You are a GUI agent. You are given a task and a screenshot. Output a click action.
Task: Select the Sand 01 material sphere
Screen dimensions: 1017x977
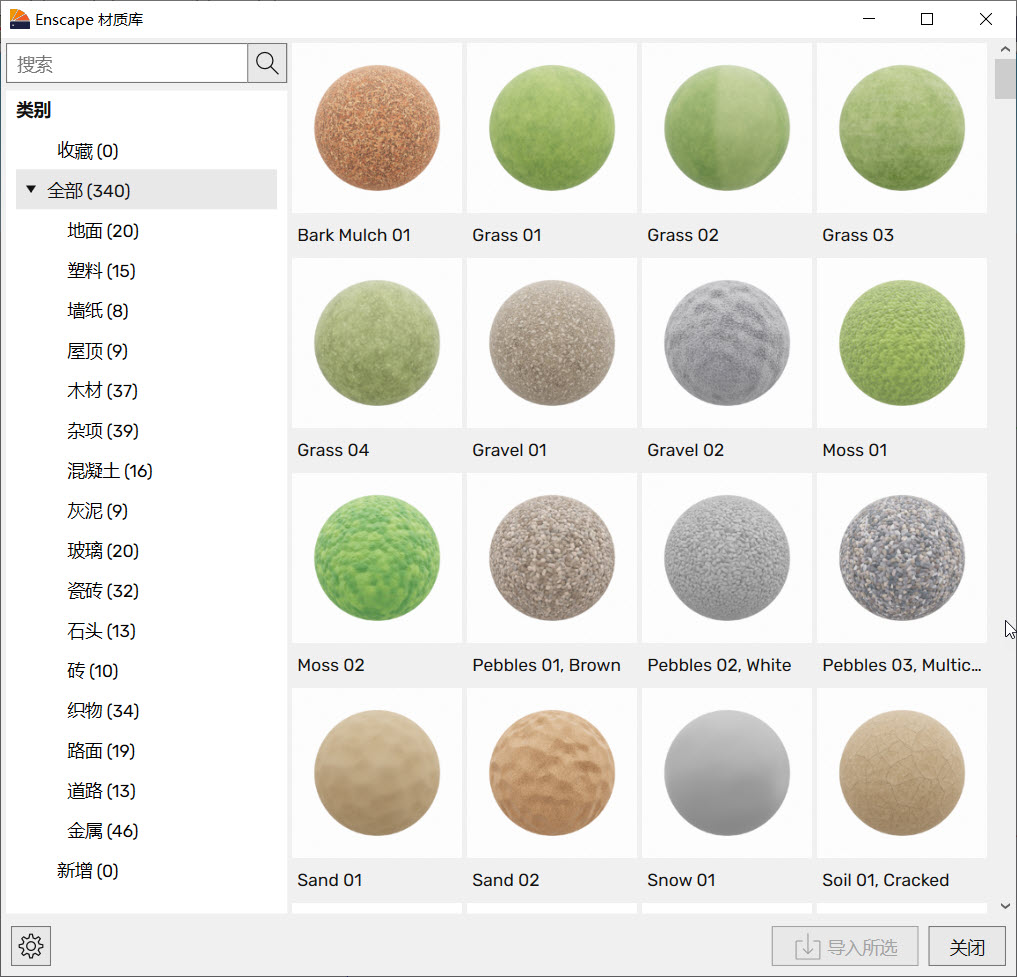[377, 773]
